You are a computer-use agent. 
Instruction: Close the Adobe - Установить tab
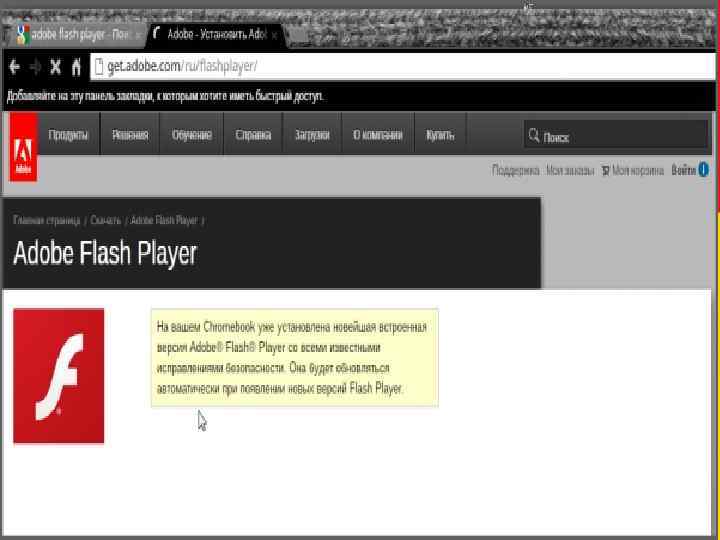274,35
